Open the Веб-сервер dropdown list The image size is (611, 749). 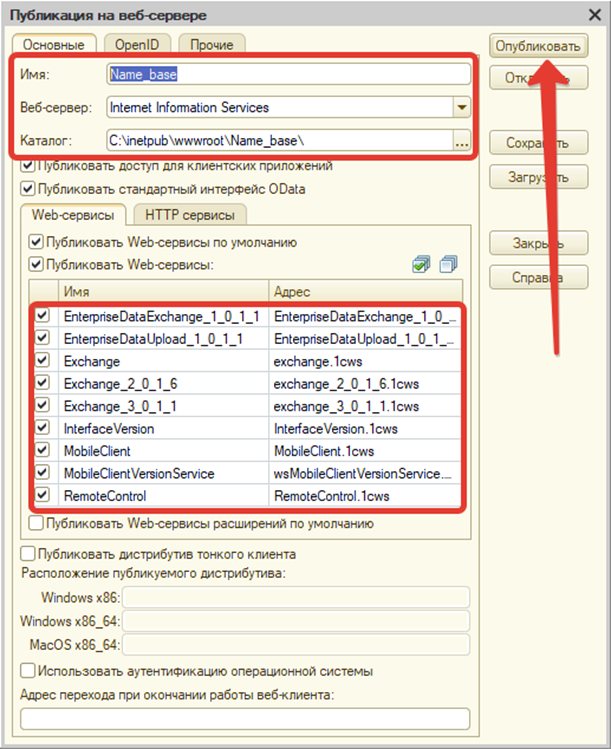click(x=461, y=107)
